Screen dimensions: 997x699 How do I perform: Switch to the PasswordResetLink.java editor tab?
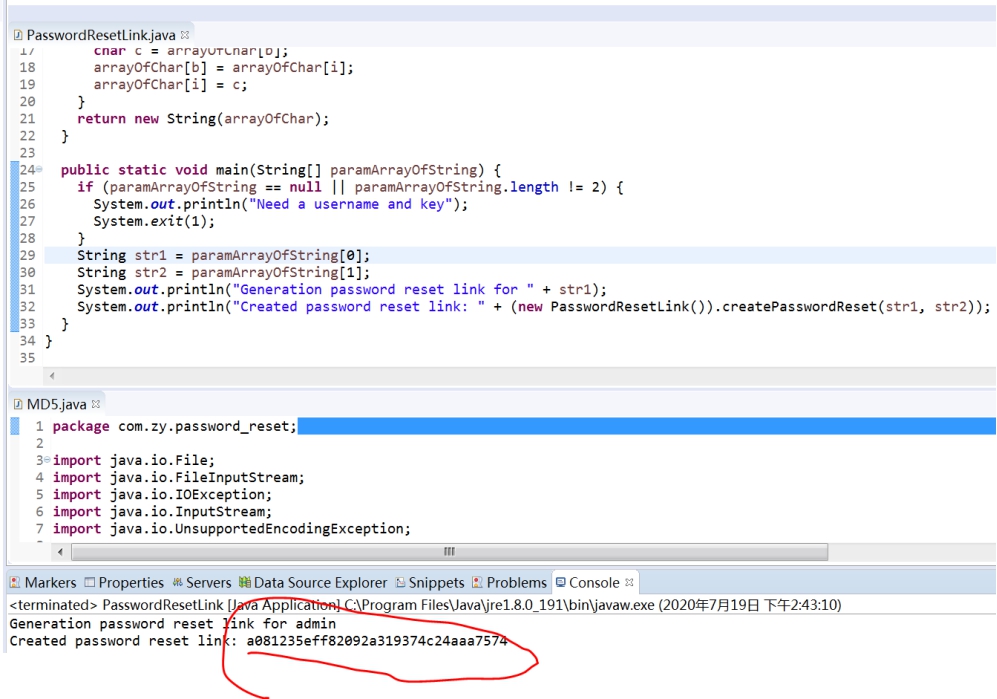click(100, 35)
